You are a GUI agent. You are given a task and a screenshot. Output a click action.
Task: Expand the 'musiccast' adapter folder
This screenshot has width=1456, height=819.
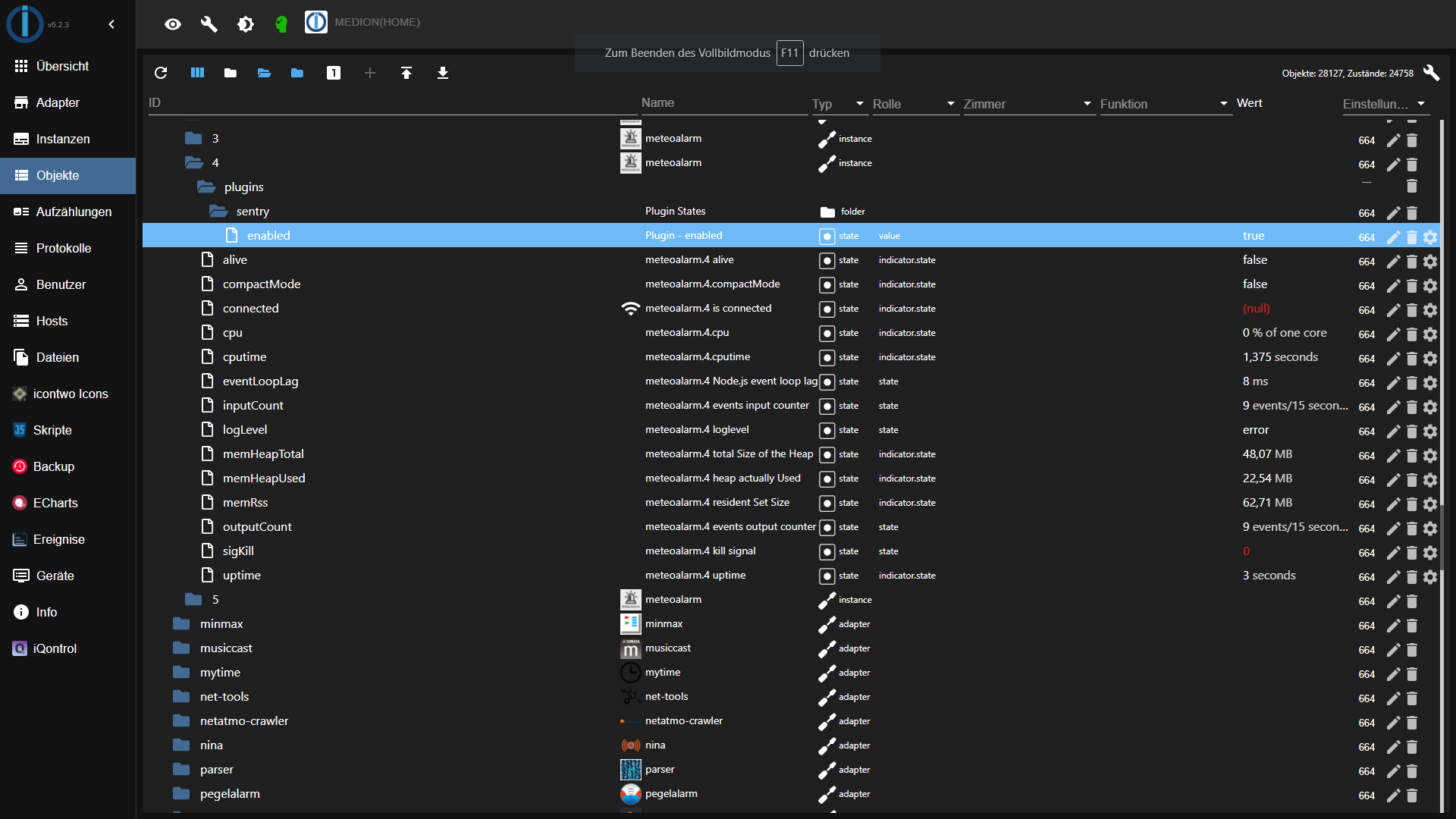[181, 648]
